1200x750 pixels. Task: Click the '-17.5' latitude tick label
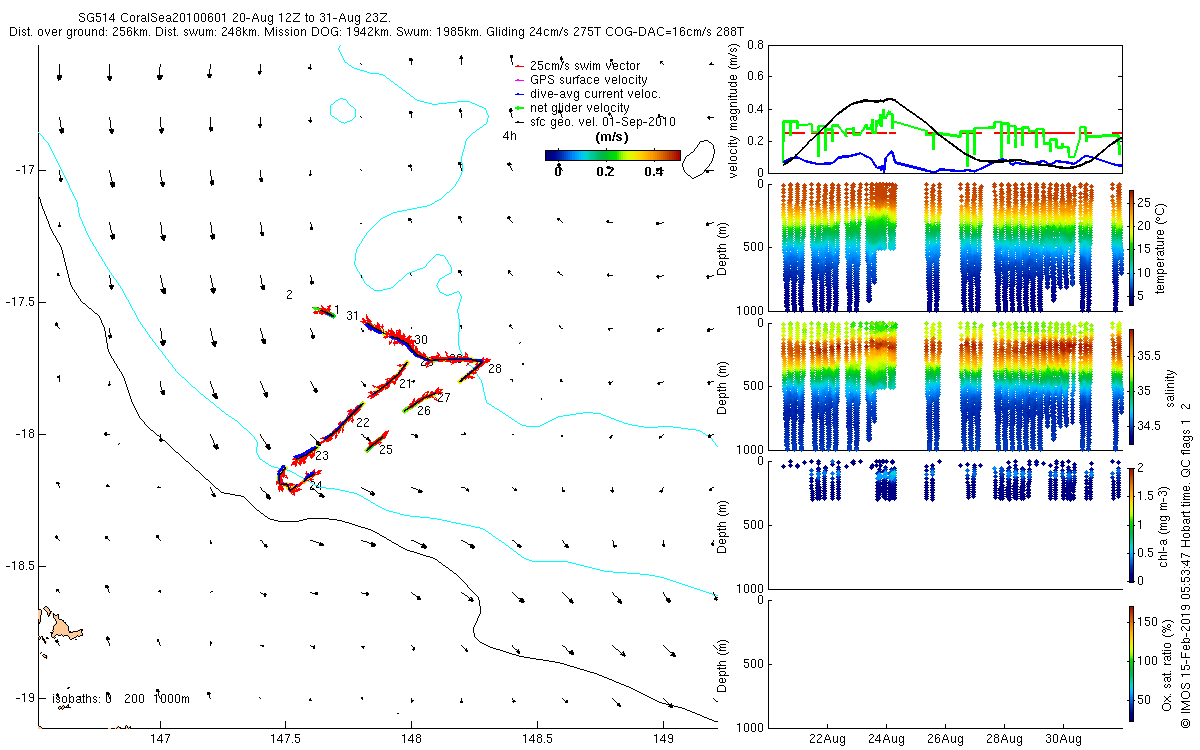[19, 302]
